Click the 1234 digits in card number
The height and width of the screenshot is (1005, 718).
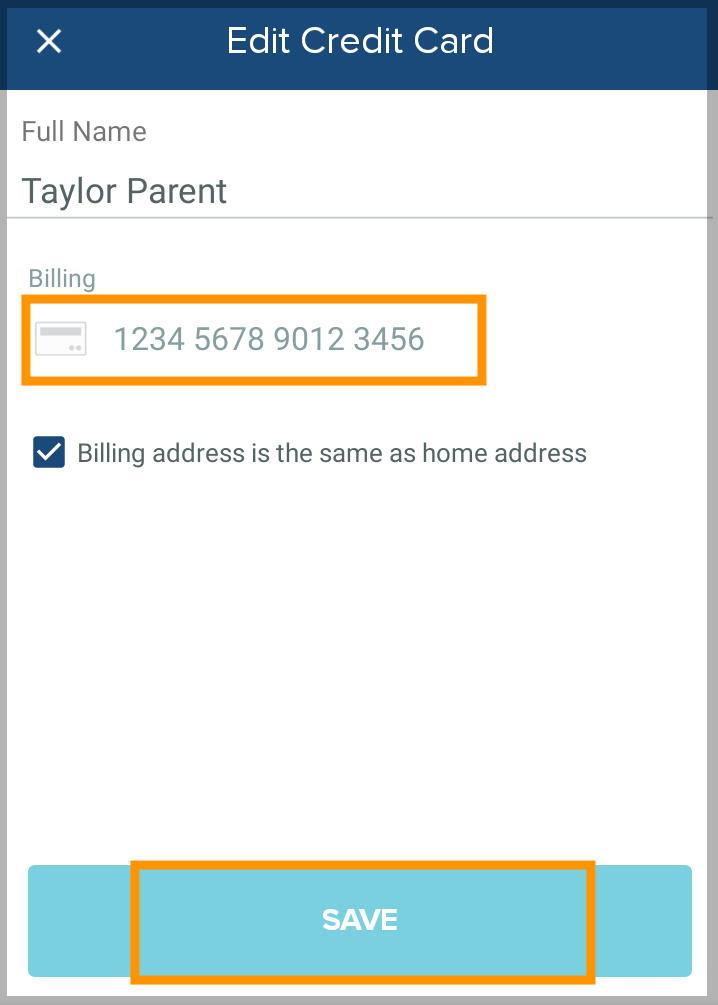(x=149, y=340)
